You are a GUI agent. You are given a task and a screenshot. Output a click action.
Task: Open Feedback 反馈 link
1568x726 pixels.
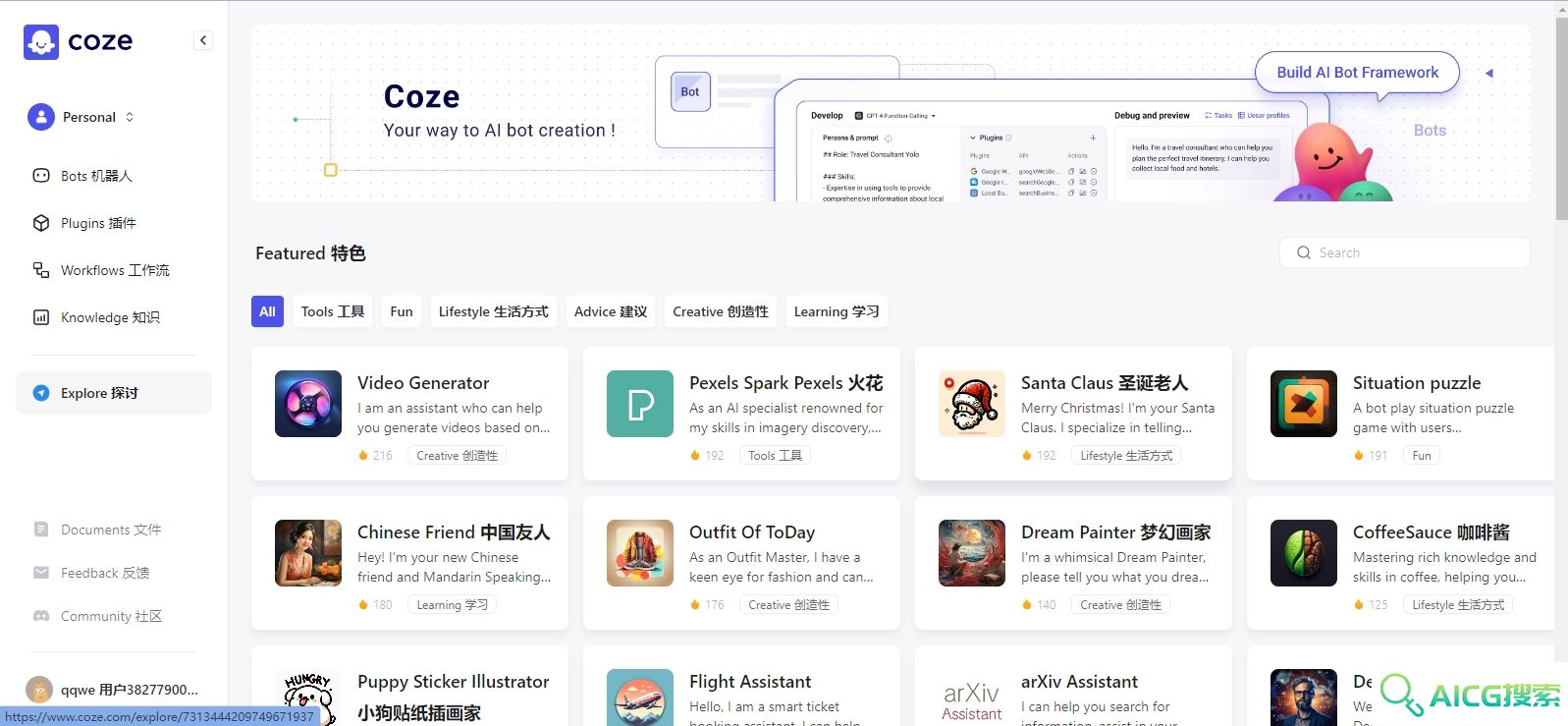click(x=105, y=573)
